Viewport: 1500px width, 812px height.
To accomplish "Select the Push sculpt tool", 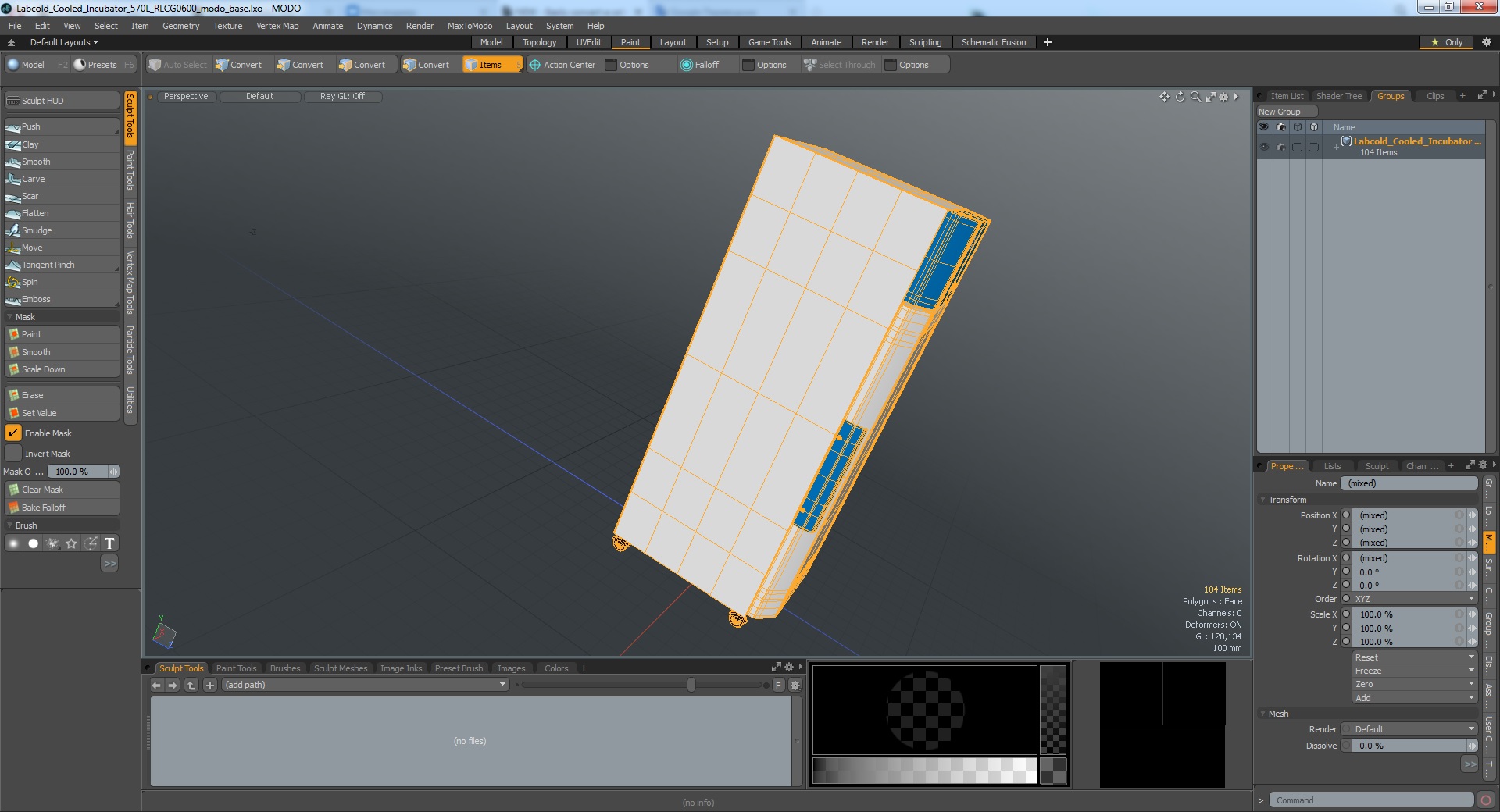I will [x=62, y=126].
